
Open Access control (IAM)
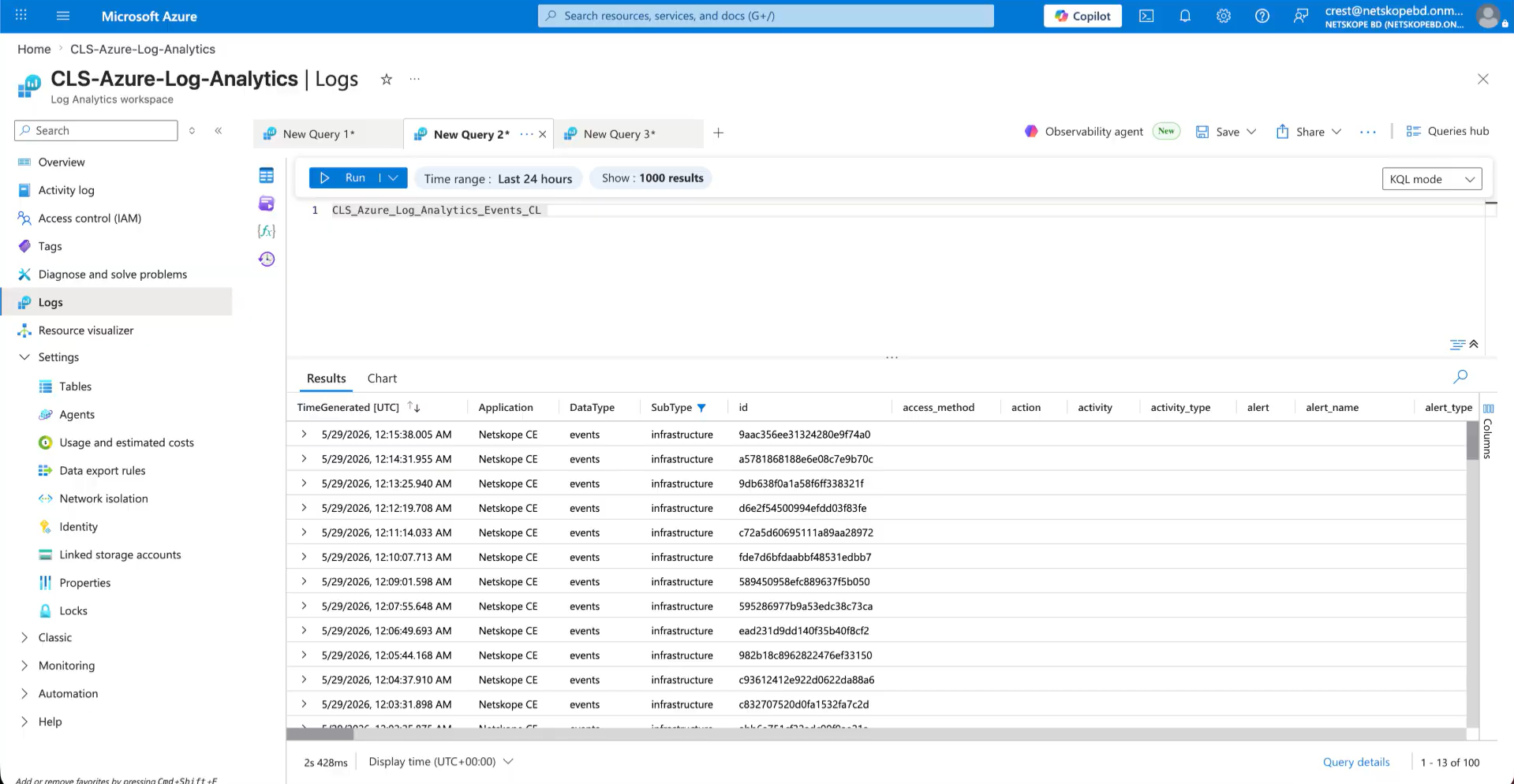tap(90, 218)
